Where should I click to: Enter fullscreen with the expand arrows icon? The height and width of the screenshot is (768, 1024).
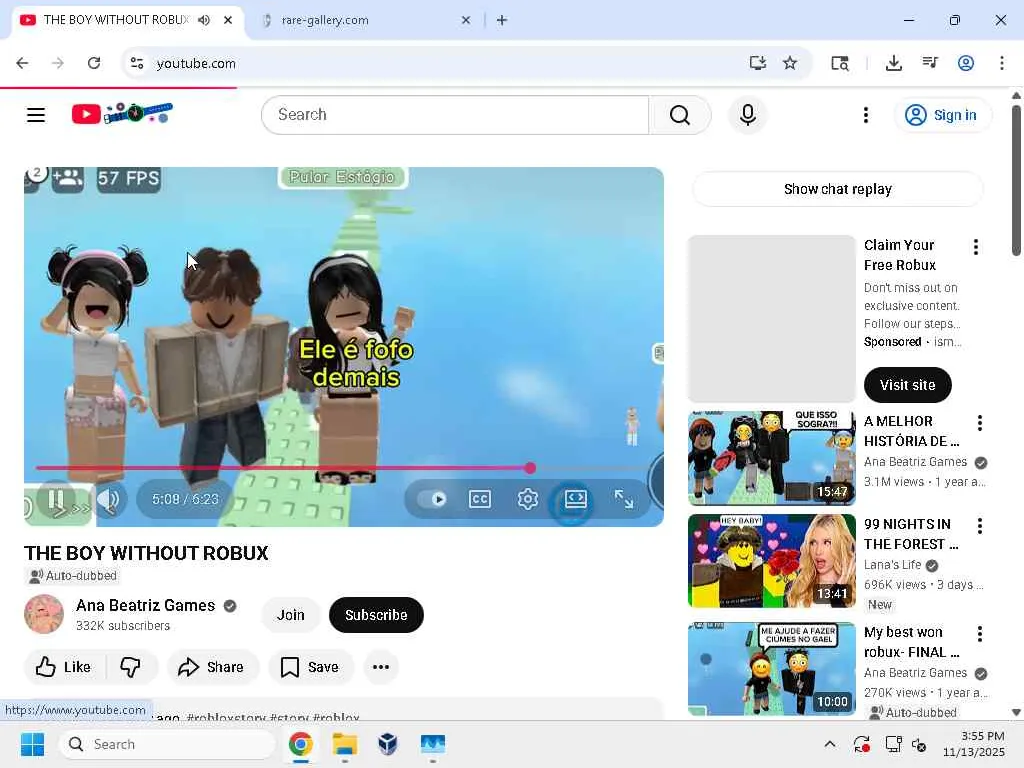624,500
